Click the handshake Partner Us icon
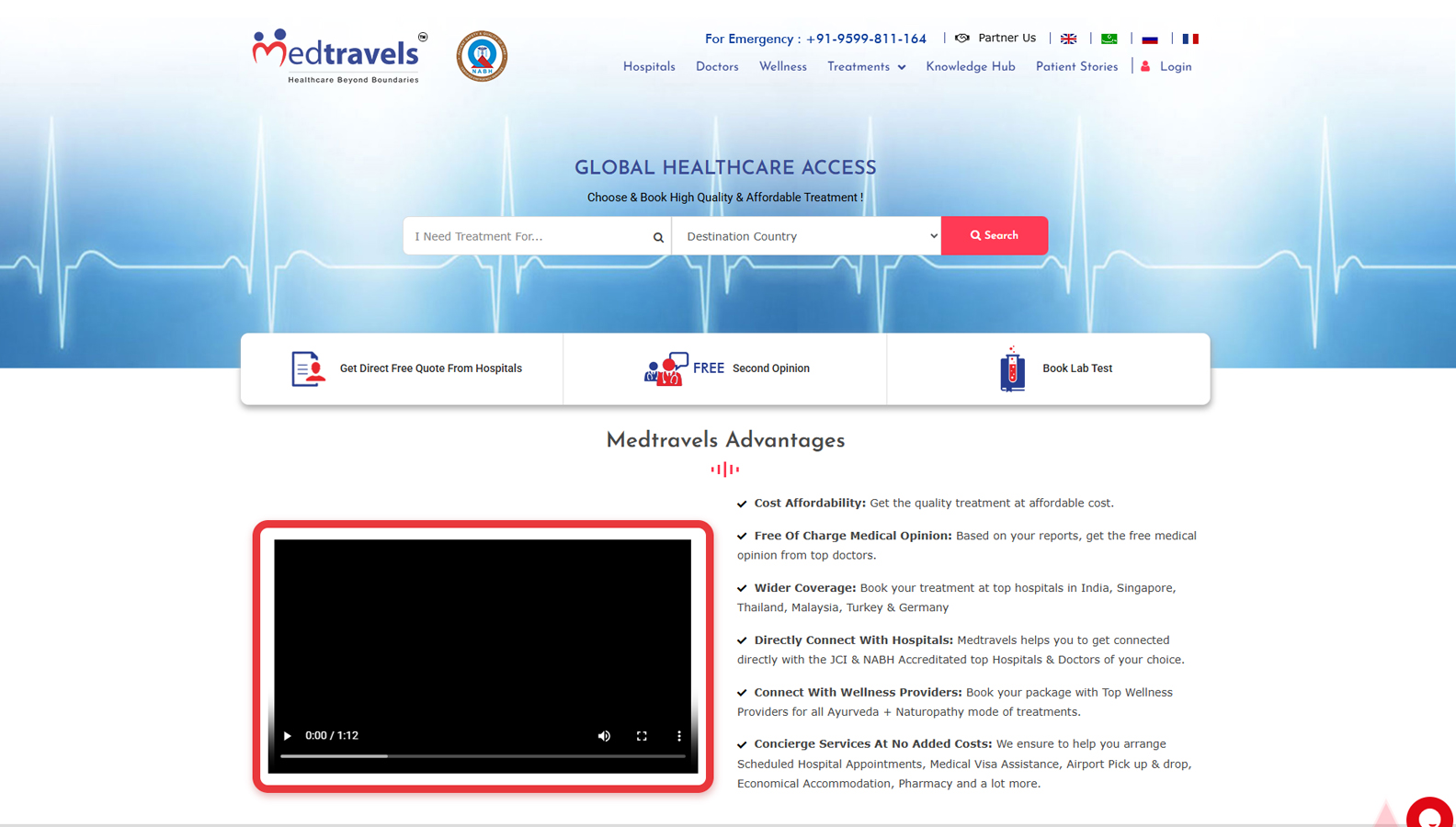Viewport: 1456px width, 827px height. pos(962,39)
